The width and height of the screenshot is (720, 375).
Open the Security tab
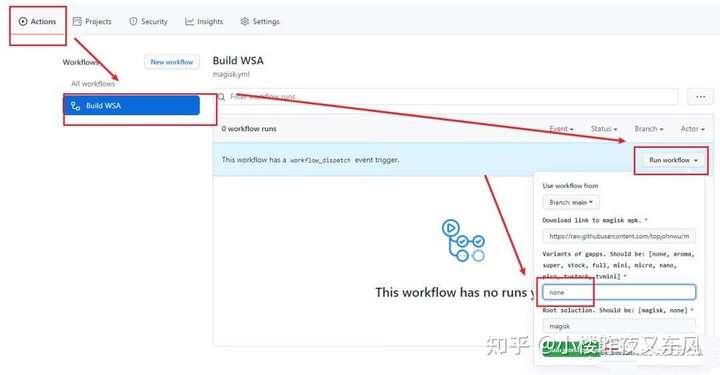pyautogui.click(x=148, y=22)
